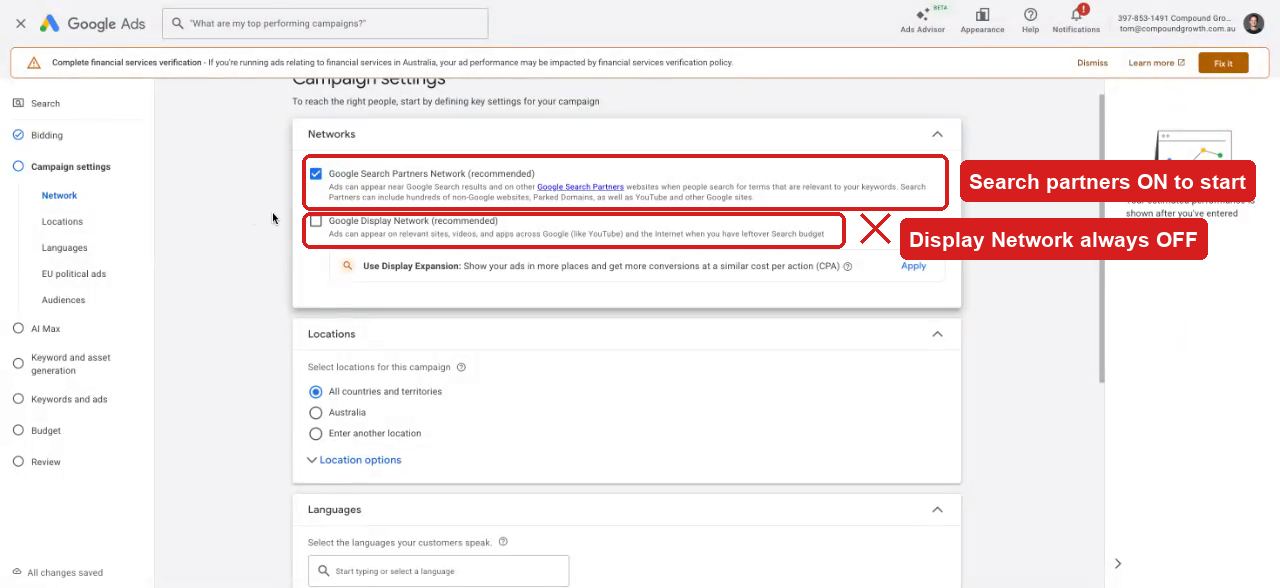Go to Locations subsection

point(62,222)
